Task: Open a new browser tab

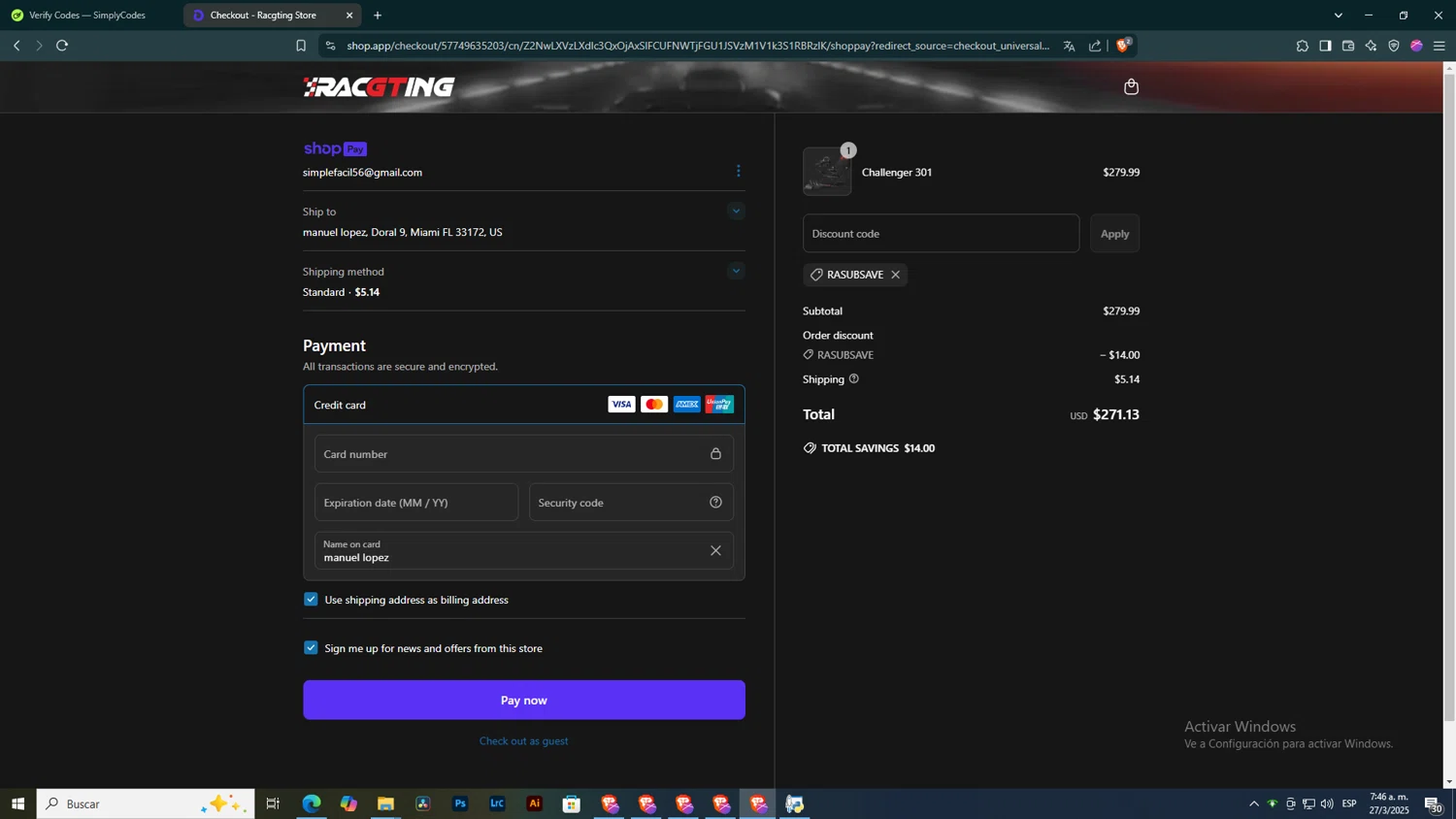Action: [x=378, y=16]
